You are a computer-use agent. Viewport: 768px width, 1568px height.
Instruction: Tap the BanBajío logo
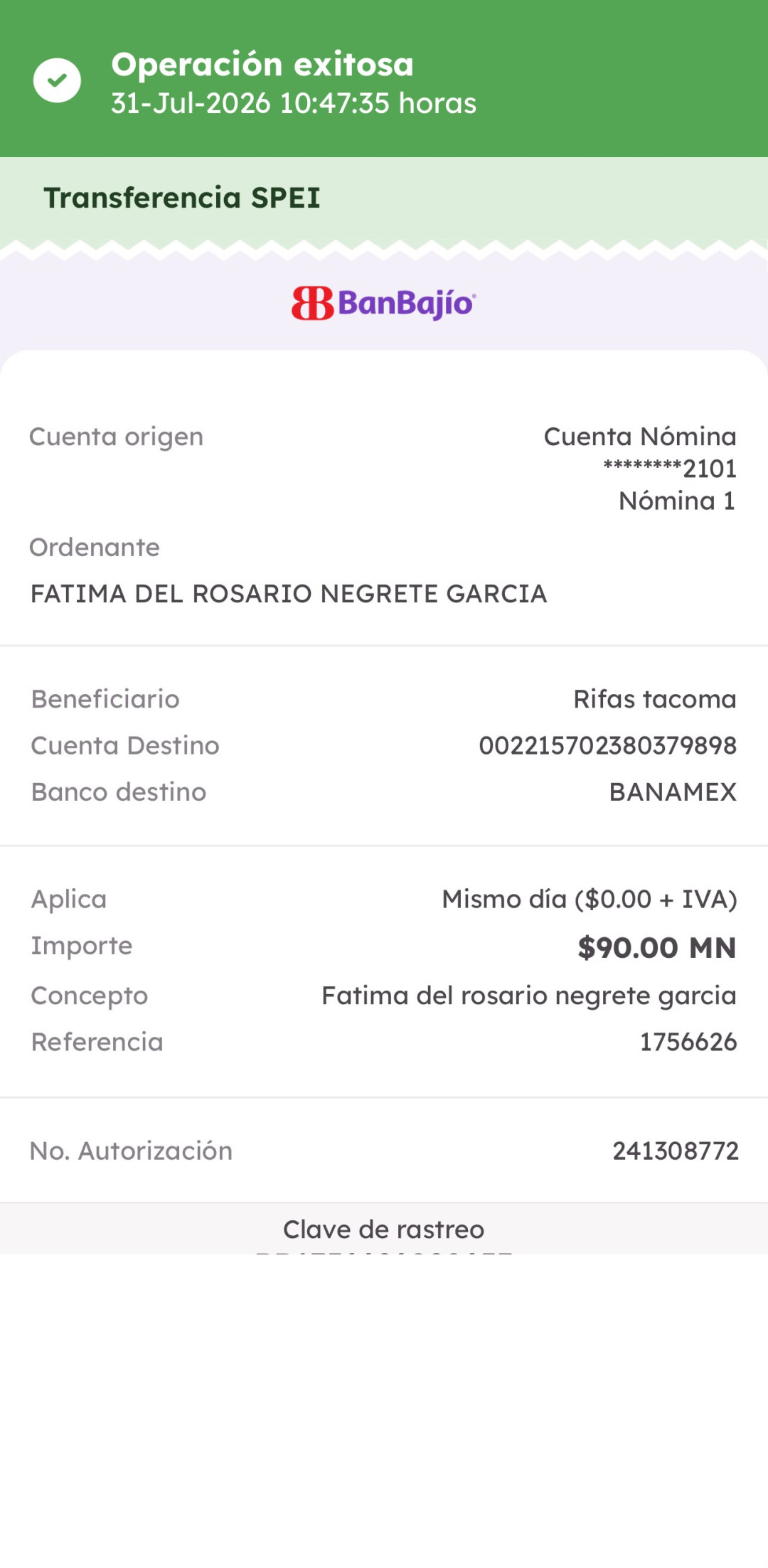click(384, 303)
